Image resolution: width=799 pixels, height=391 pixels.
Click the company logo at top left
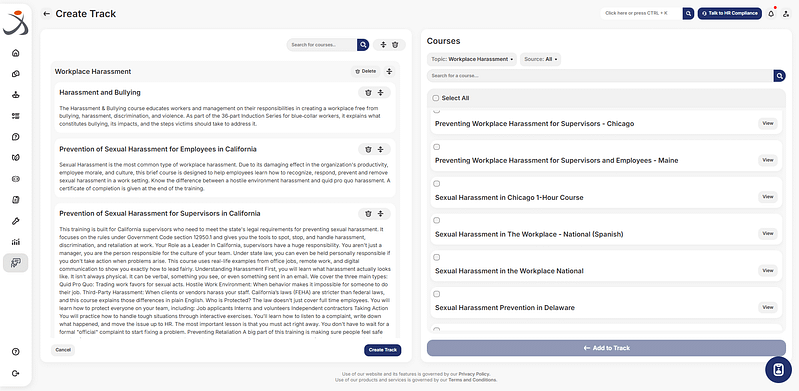pyautogui.click(x=15, y=22)
